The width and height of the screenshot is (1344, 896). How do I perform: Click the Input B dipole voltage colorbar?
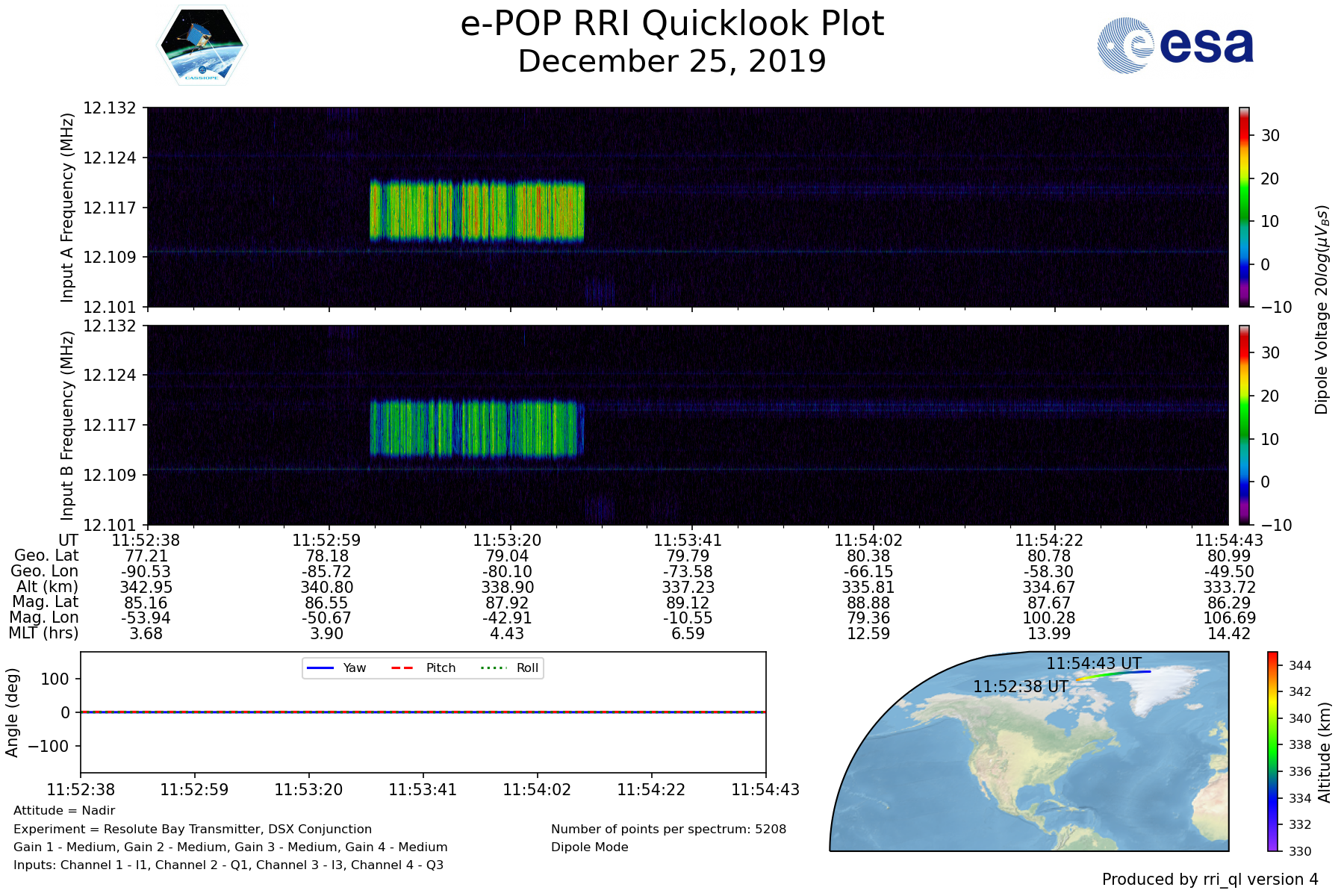(1244, 425)
